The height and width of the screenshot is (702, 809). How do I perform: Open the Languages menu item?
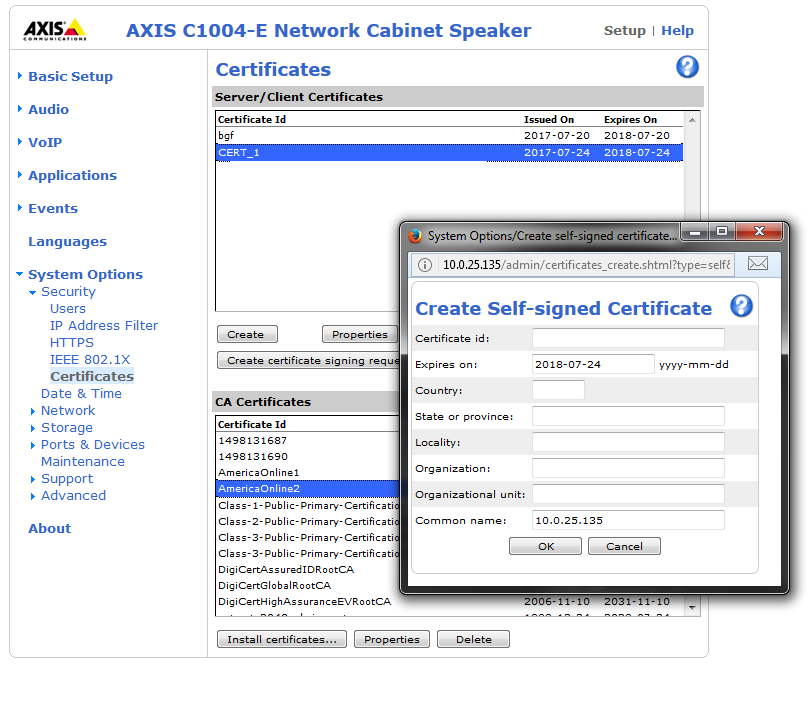click(67, 241)
